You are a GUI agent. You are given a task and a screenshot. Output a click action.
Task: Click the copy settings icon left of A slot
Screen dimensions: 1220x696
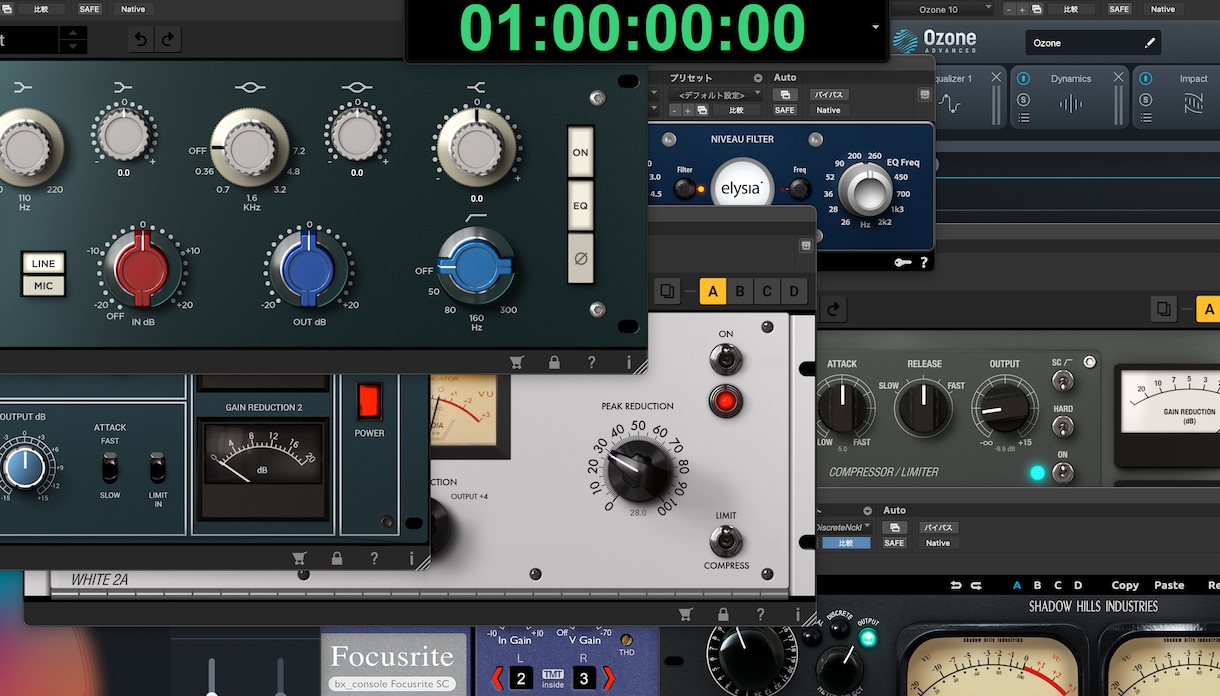(667, 292)
